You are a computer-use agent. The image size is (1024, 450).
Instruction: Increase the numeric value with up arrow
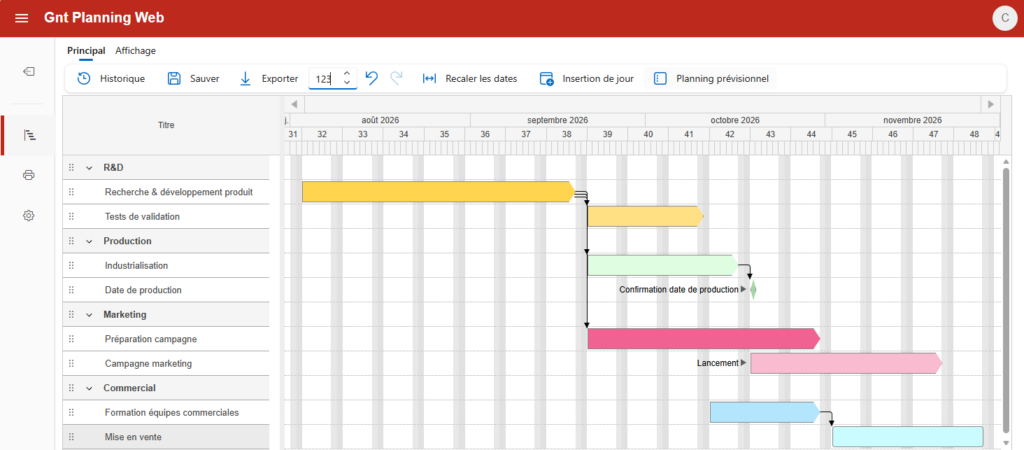347,74
